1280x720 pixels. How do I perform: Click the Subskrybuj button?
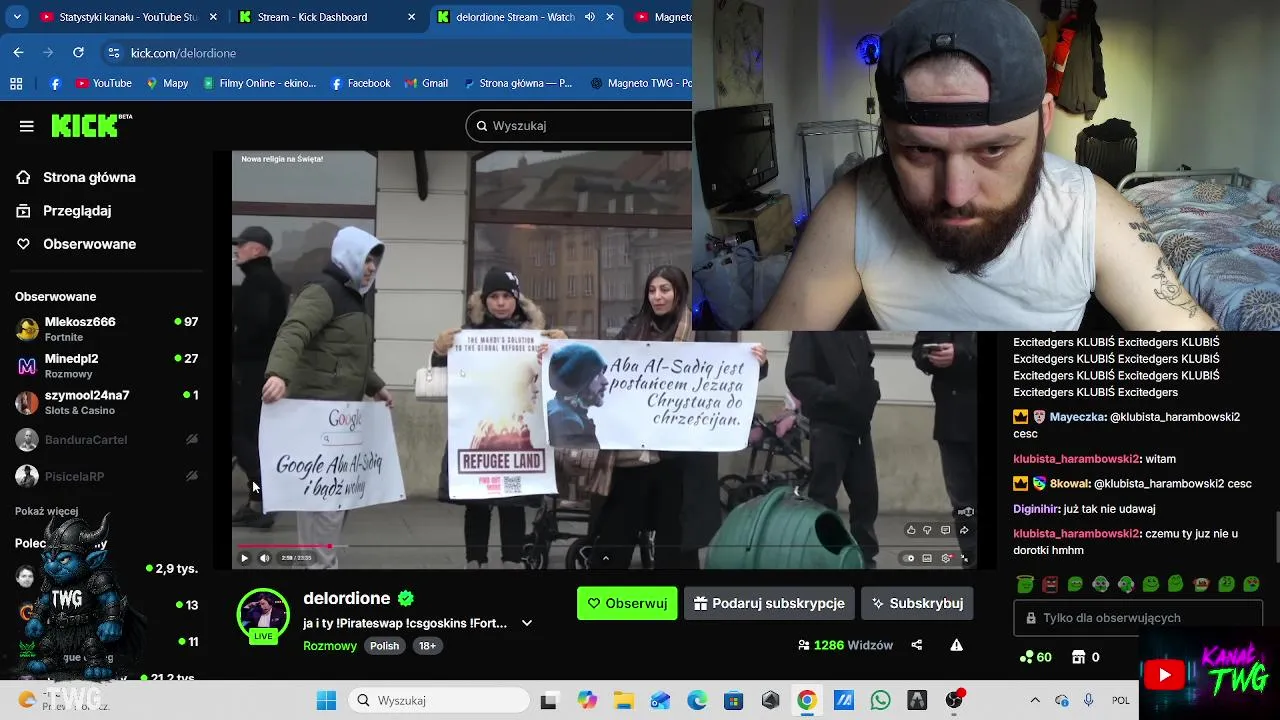[917, 603]
